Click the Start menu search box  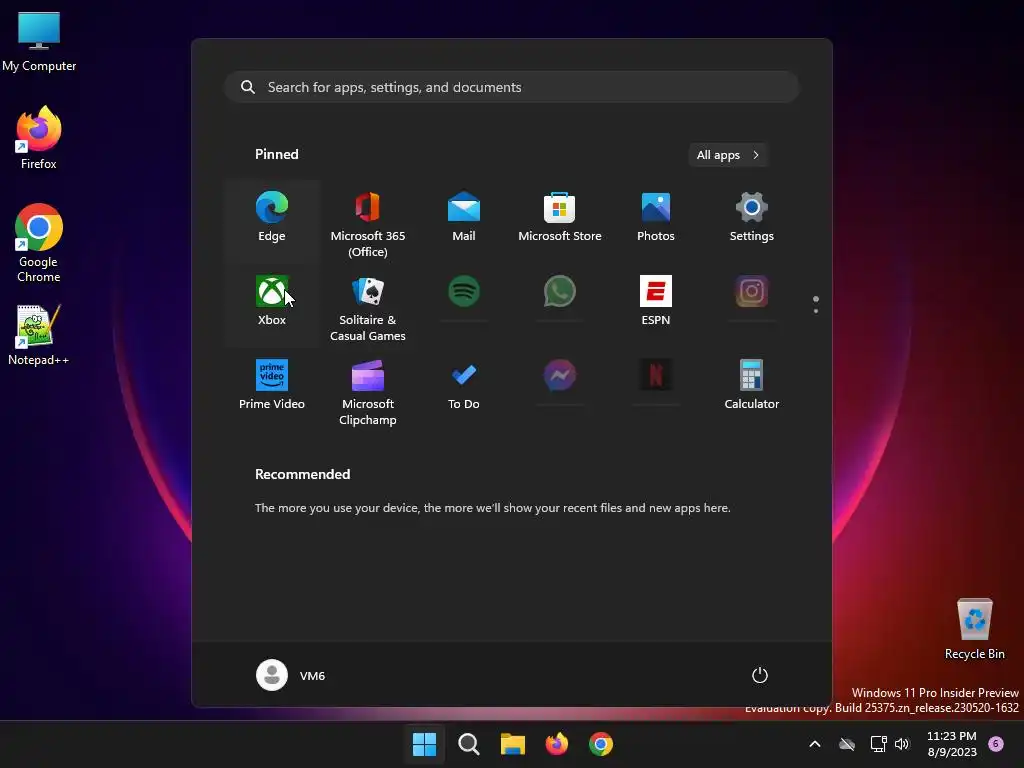point(511,87)
